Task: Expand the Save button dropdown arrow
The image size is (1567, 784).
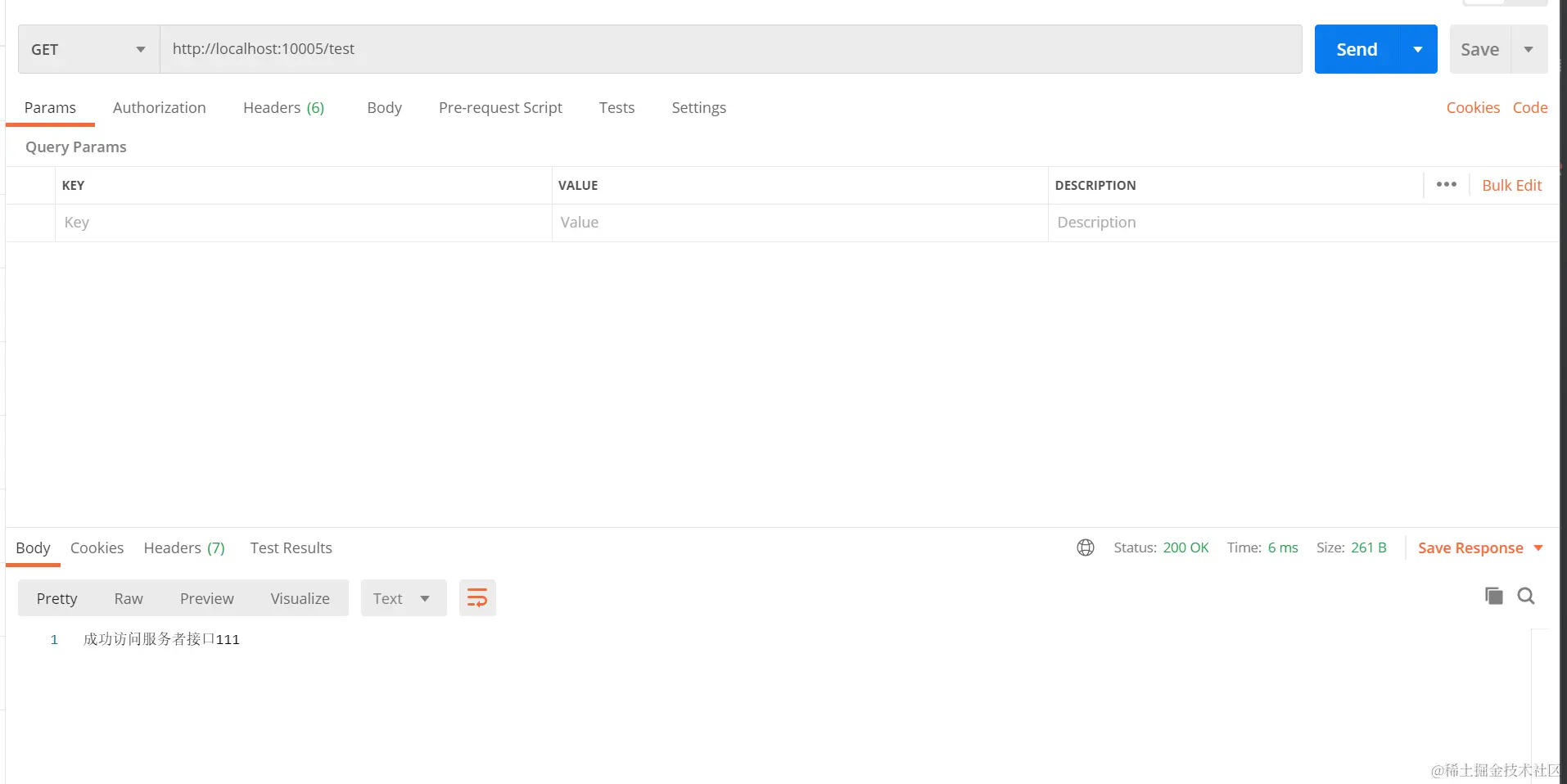Action: [1529, 49]
